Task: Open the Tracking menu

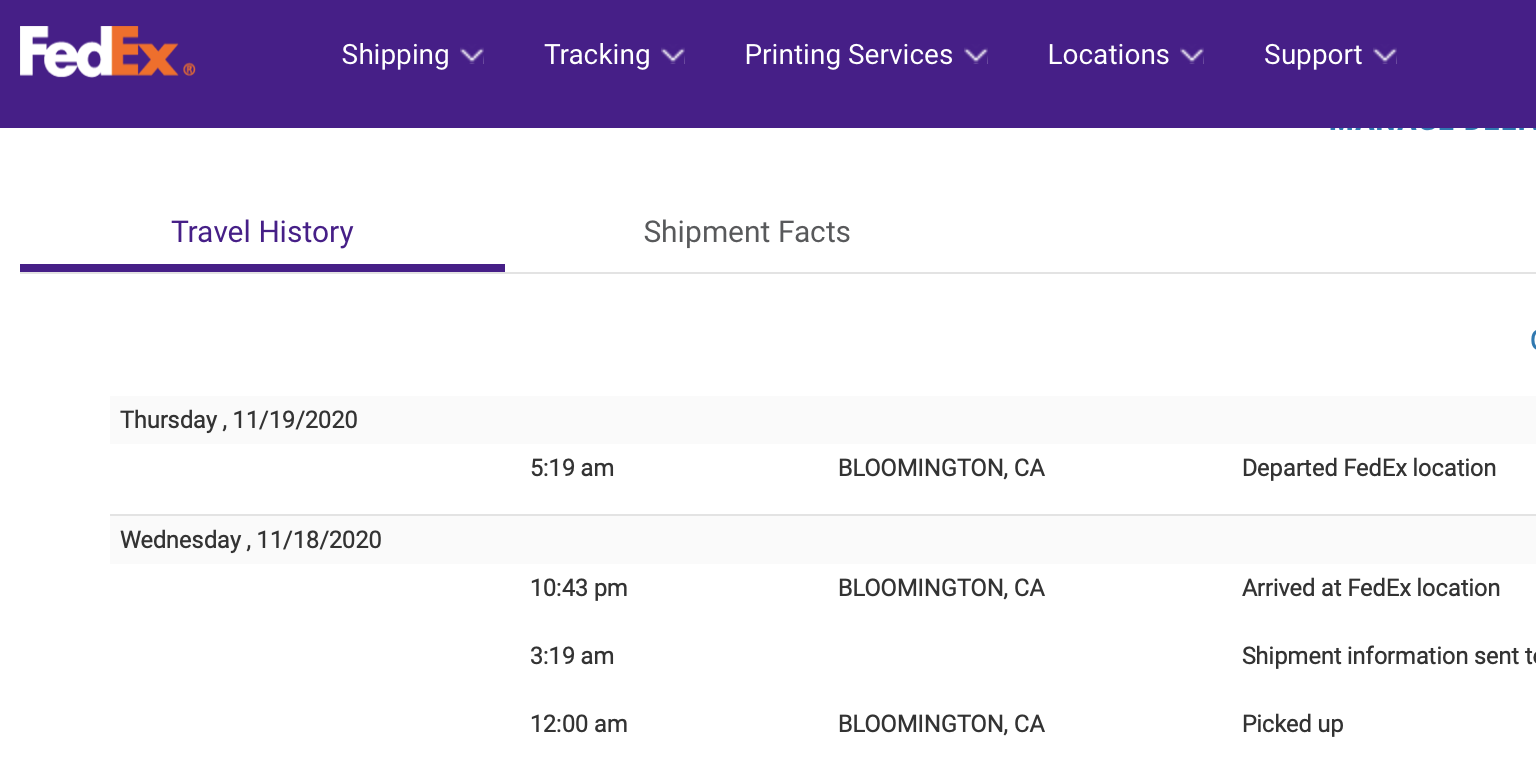Action: [x=597, y=55]
